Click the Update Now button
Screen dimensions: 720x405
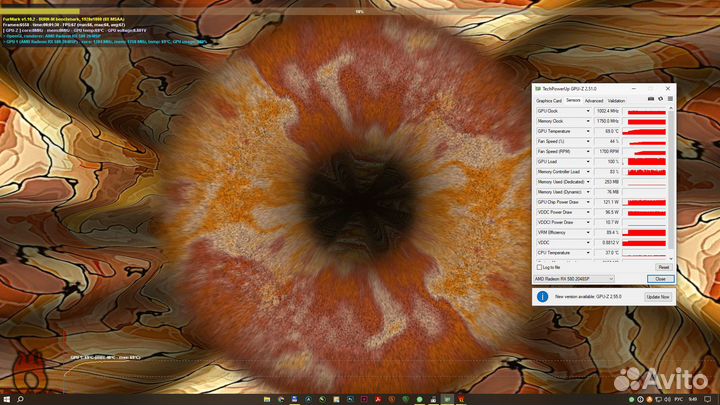pyautogui.click(x=658, y=297)
